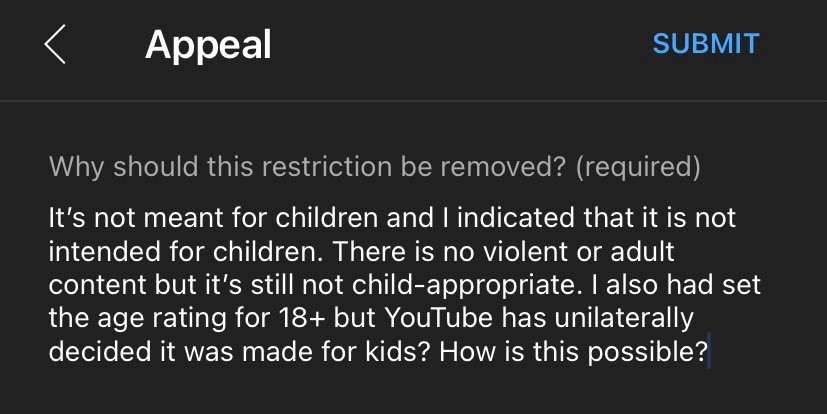Click the Appeal page title
Image resolution: width=827 pixels, height=414 pixels.
point(208,45)
